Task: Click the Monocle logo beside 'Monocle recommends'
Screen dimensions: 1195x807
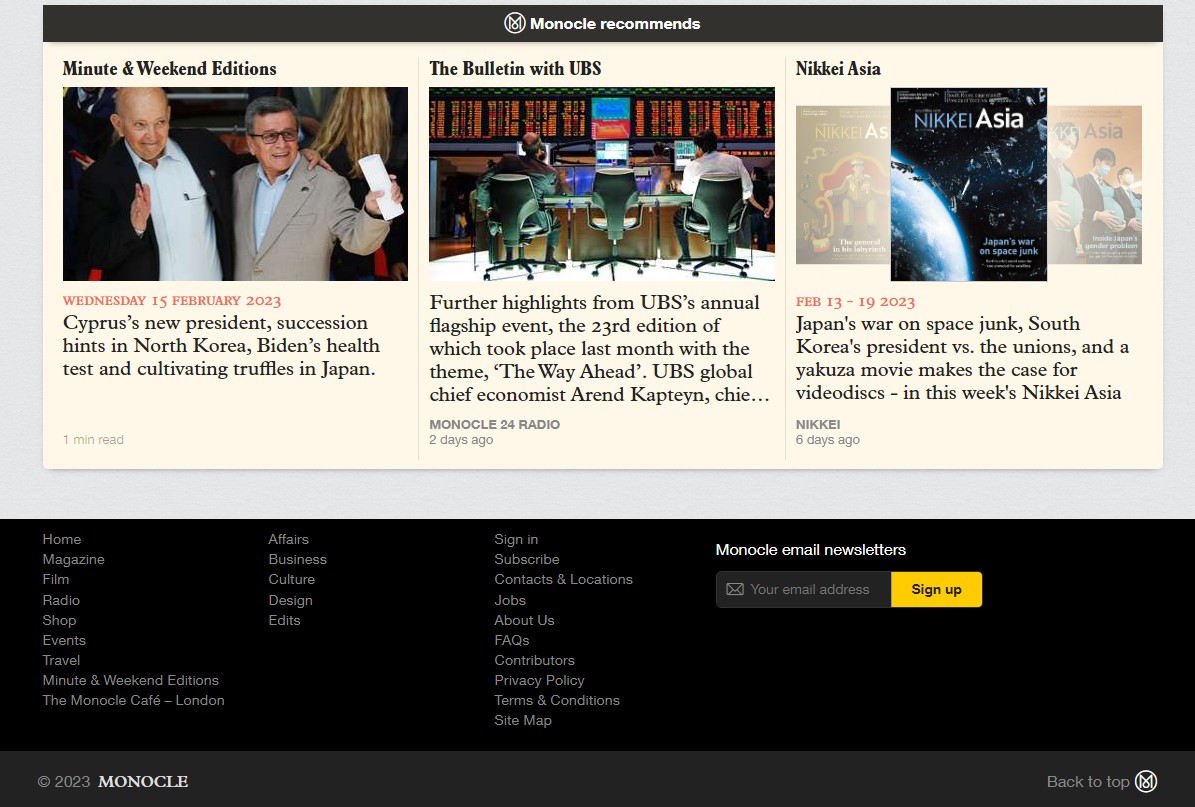Action: pyautogui.click(x=514, y=22)
